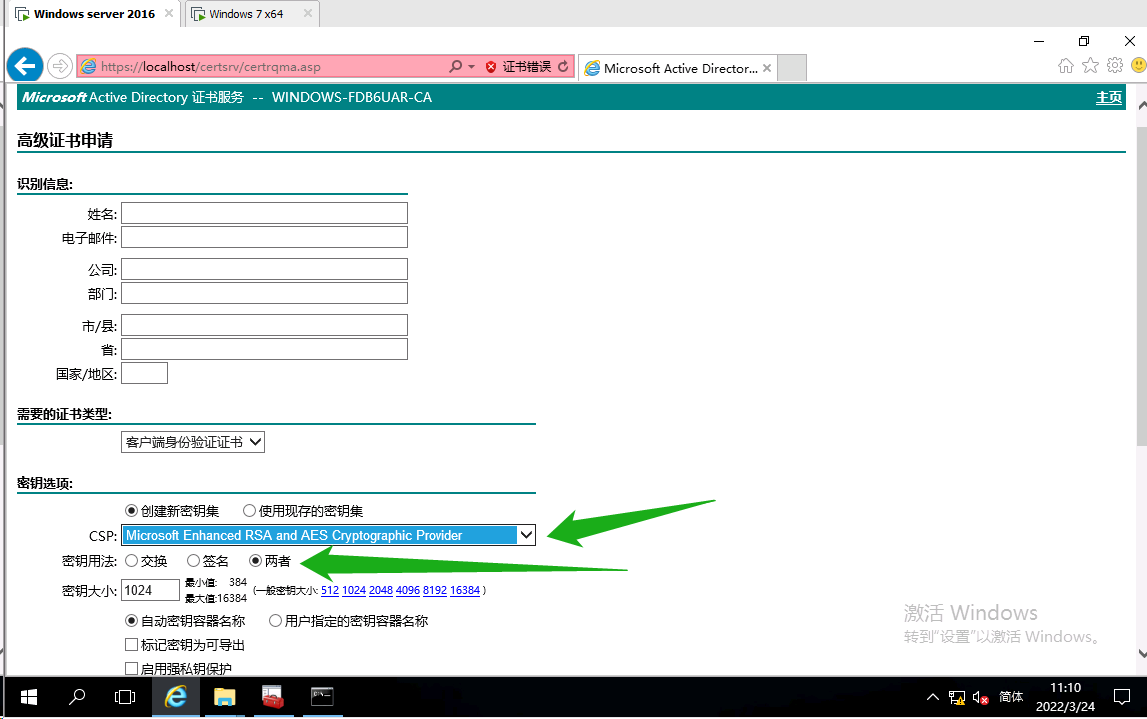
Task: Open the 客户端身份验证证书 certificate type dropdown
Action: (192, 442)
